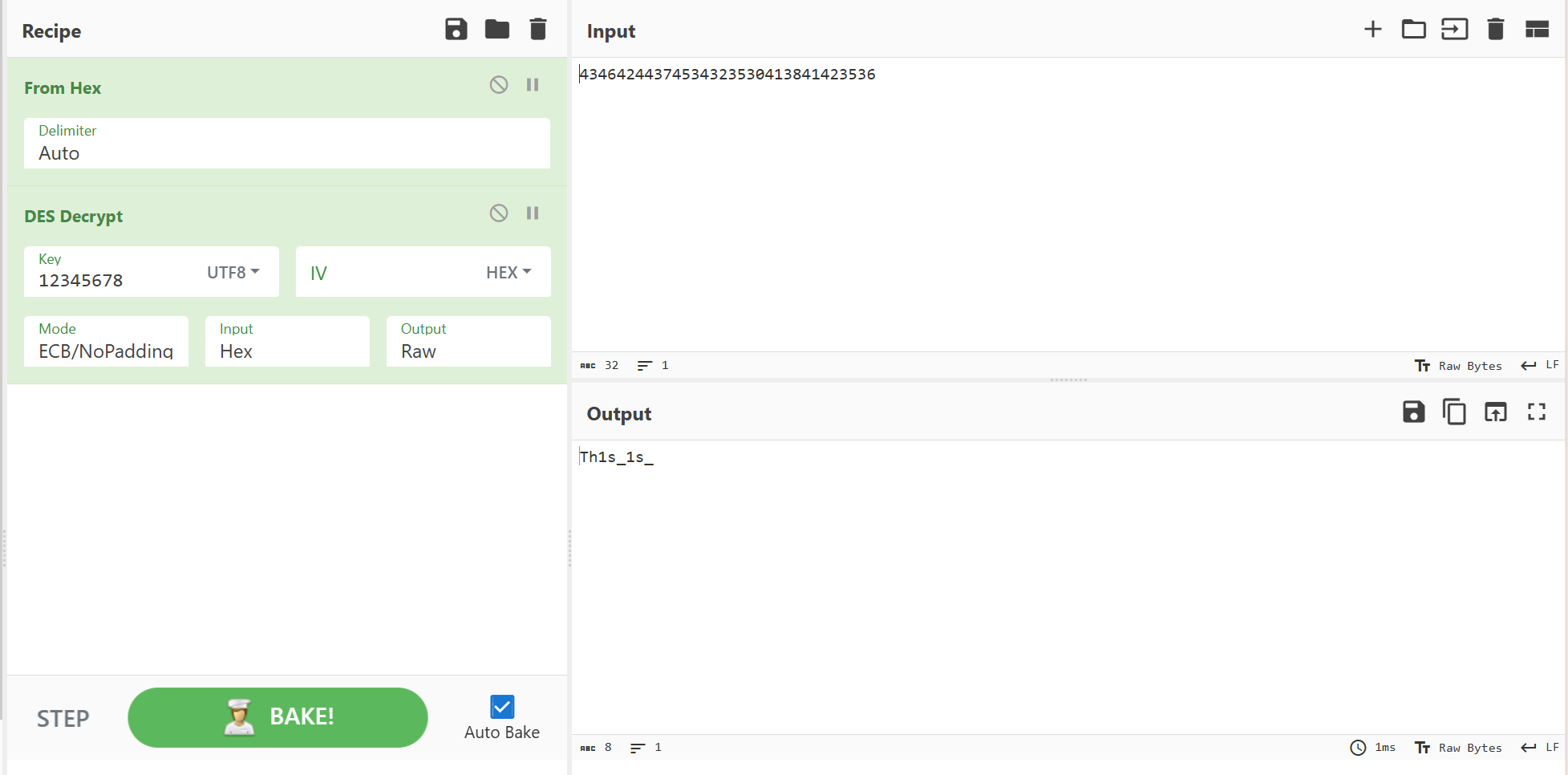Replace input with output

(x=1495, y=412)
